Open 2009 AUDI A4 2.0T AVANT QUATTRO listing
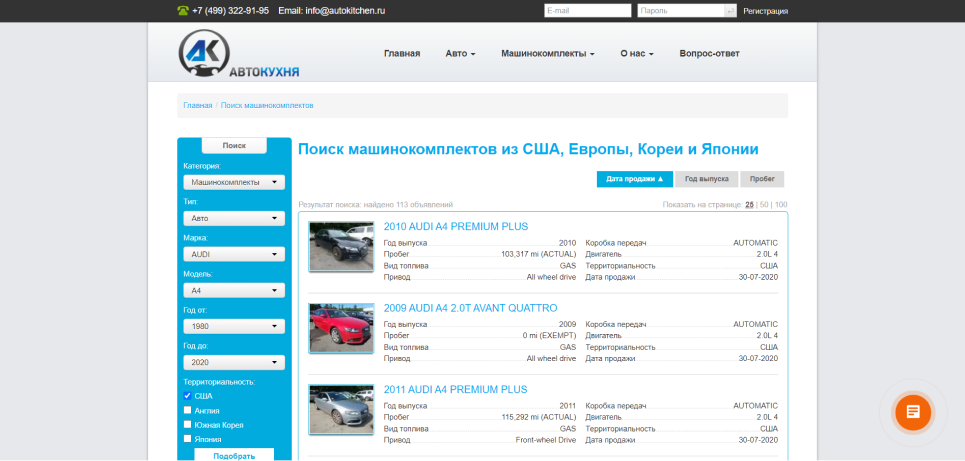The image size is (965, 461). (x=471, y=308)
